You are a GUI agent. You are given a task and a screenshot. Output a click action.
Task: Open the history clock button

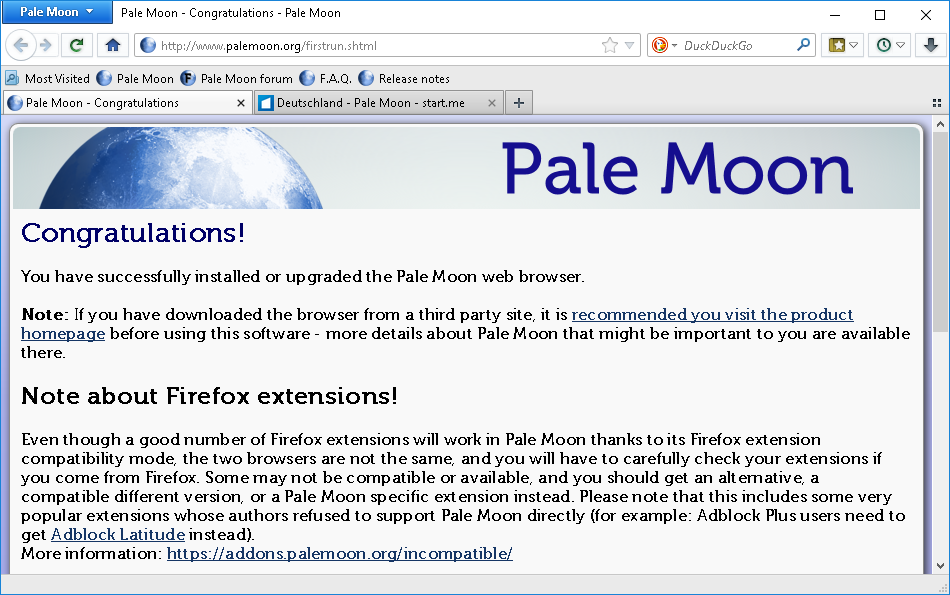pyautogui.click(x=884, y=45)
